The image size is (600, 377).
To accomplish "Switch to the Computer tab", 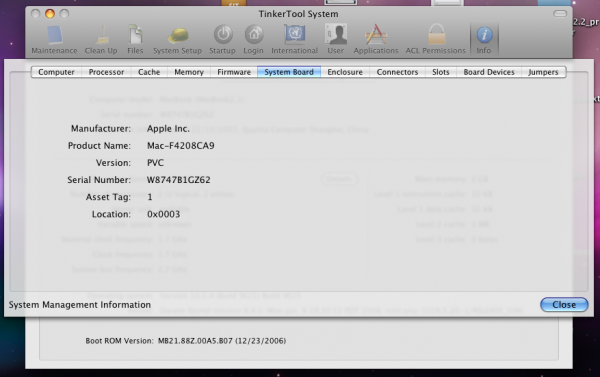I will (56, 72).
